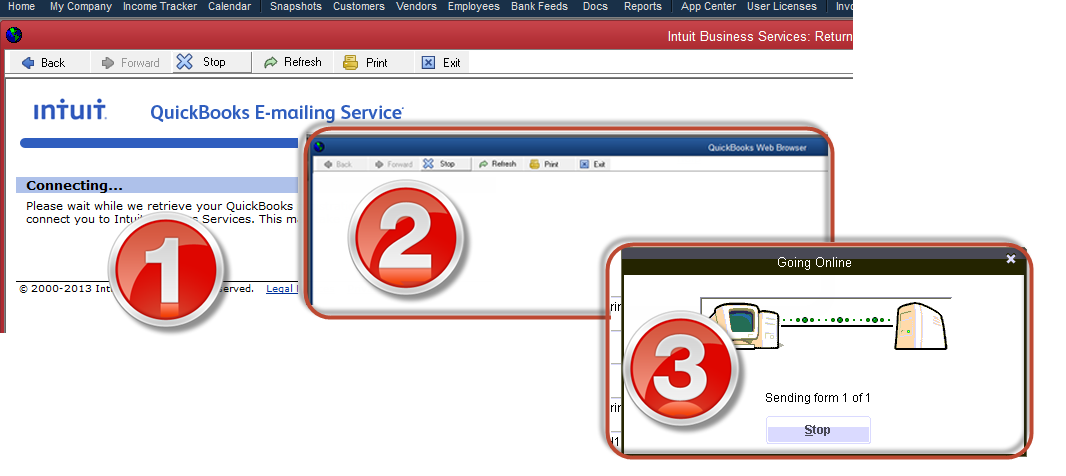Click Print icon in QuickBooks Web Browser window
Viewport: 1066px width, 476px height.
(x=534, y=164)
